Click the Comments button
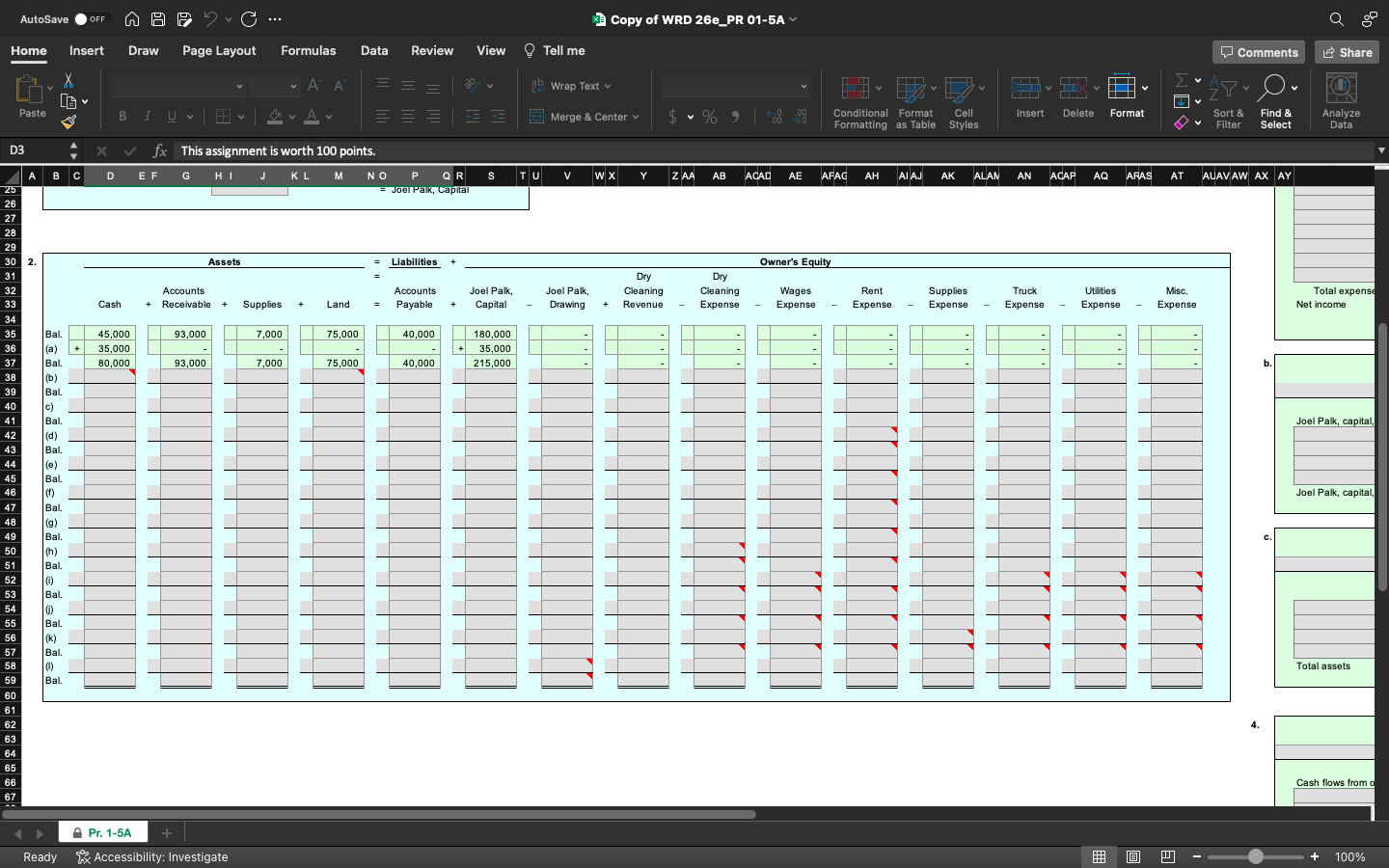This screenshot has width=1389, height=868. 1259,52
